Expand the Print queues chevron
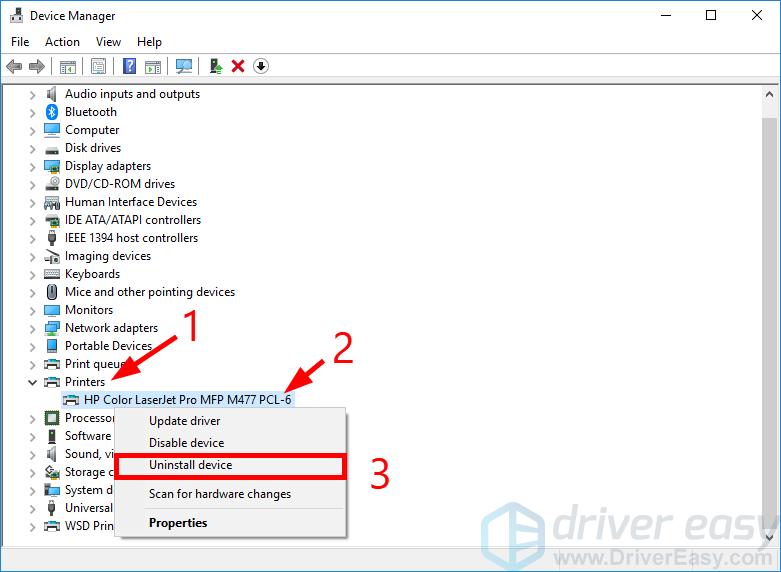 [x=32, y=364]
